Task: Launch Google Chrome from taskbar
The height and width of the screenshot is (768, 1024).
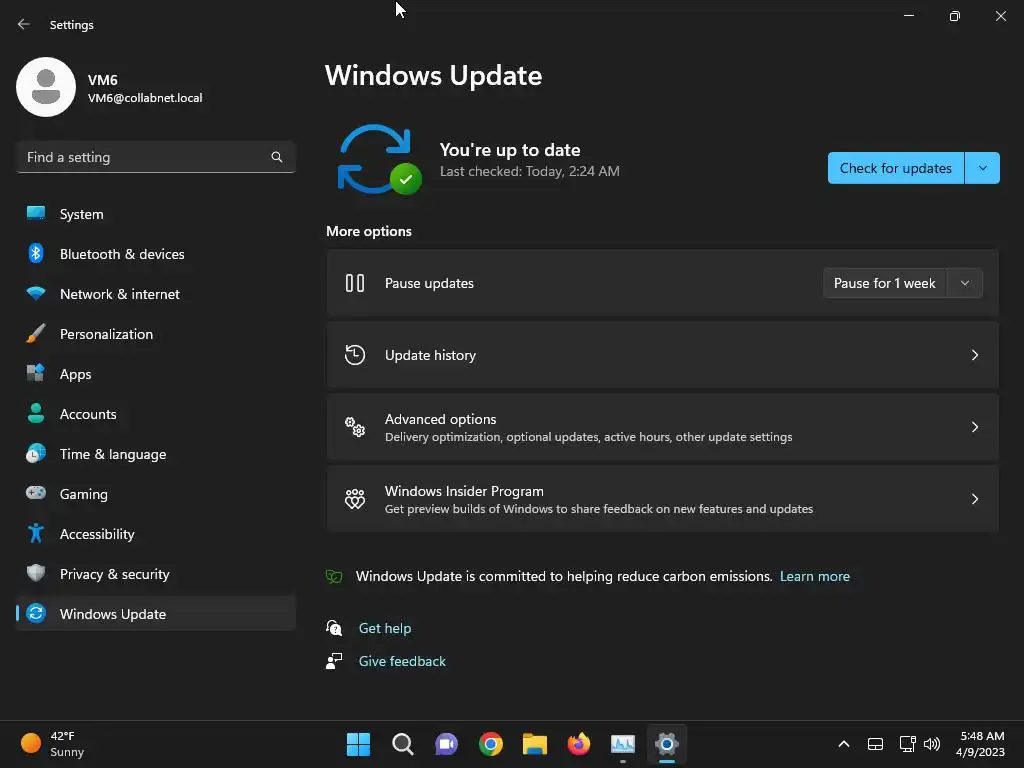Action: pos(490,744)
